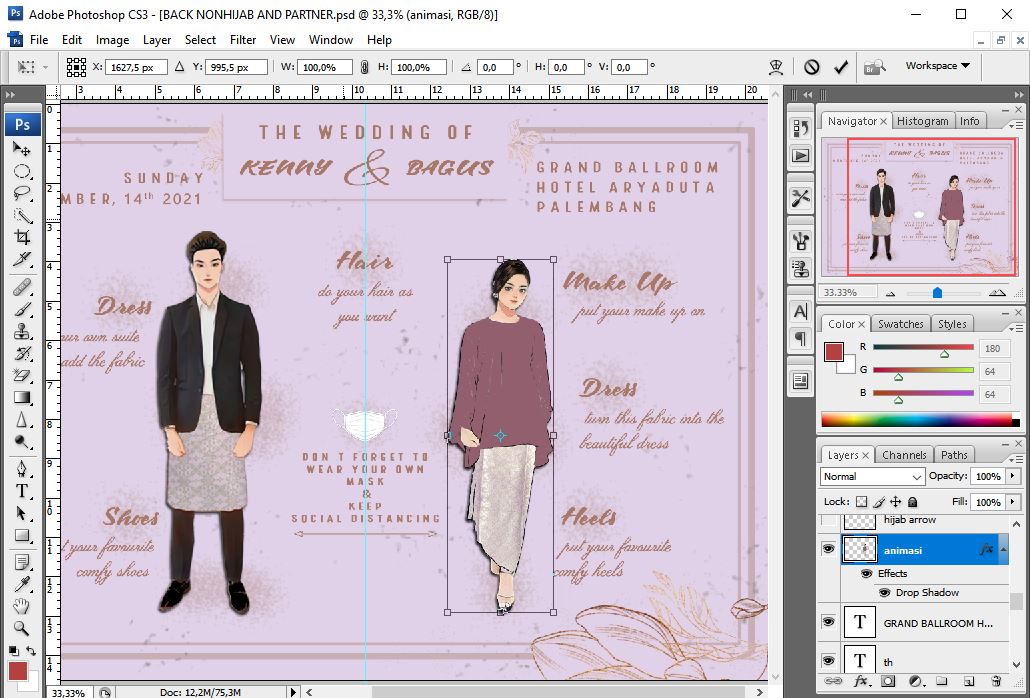
Task: Click the foreground color swatch in Color panel
Action: pos(834,351)
